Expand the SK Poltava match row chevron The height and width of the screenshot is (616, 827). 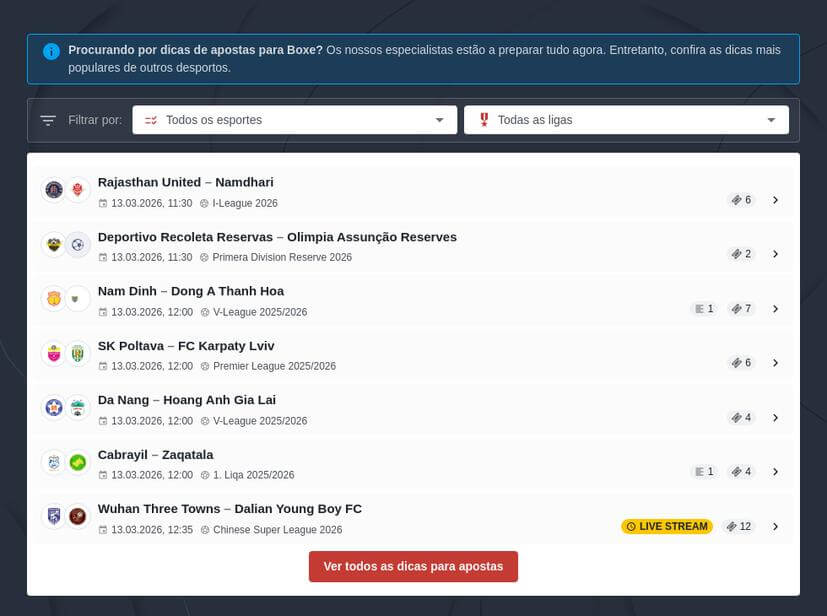click(x=775, y=363)
